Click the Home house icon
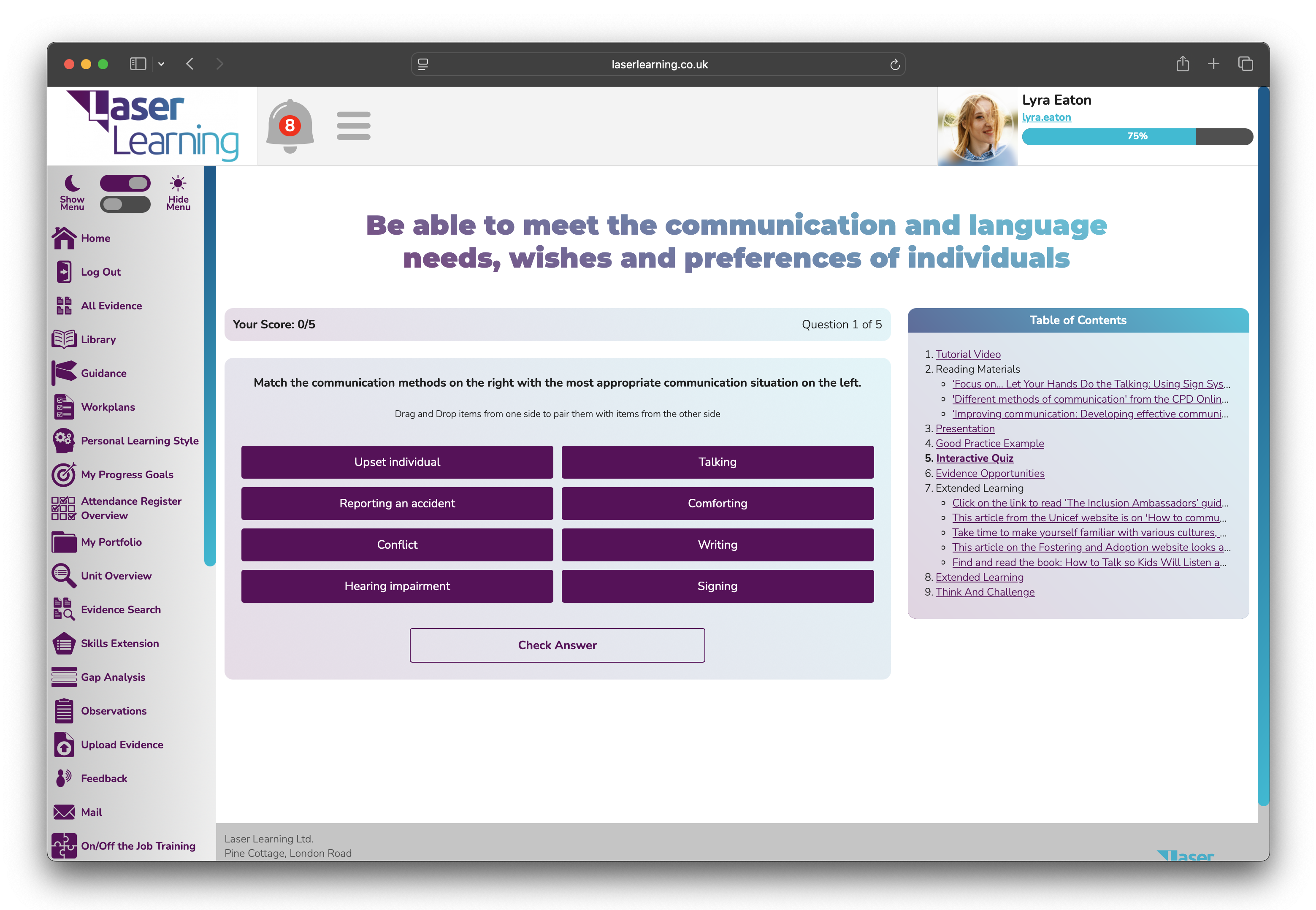1316x910 pixels. point(64,238)
